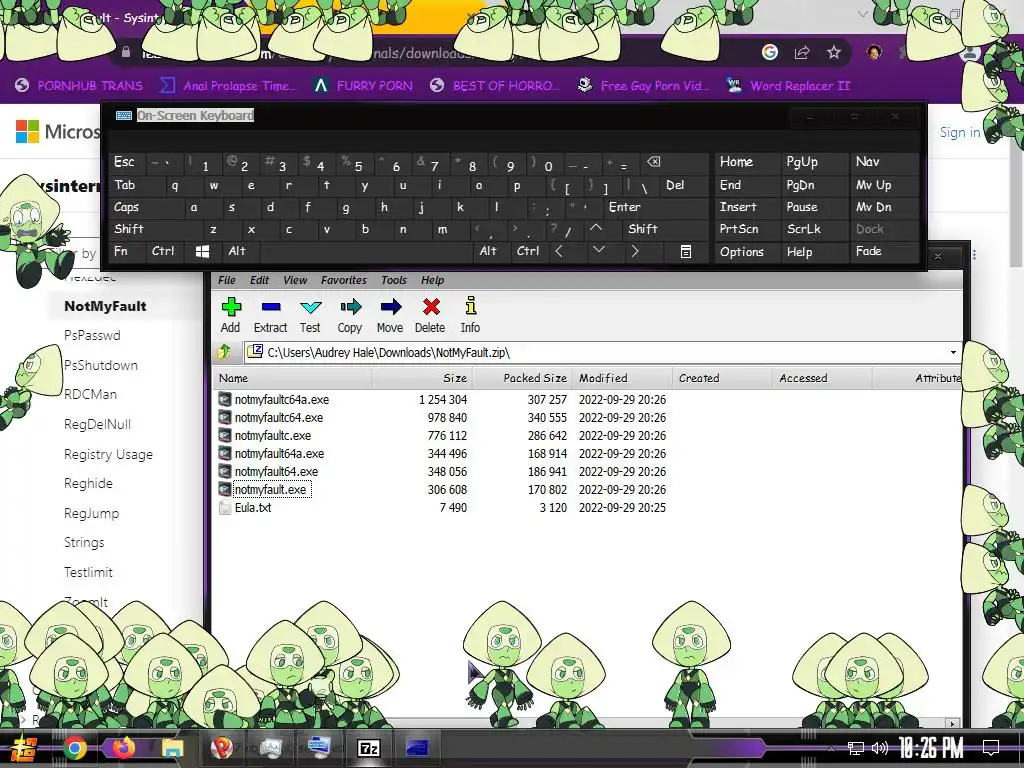Click the Test archive icon
The height and width of the screenshot is (768, 1024).
310,315
